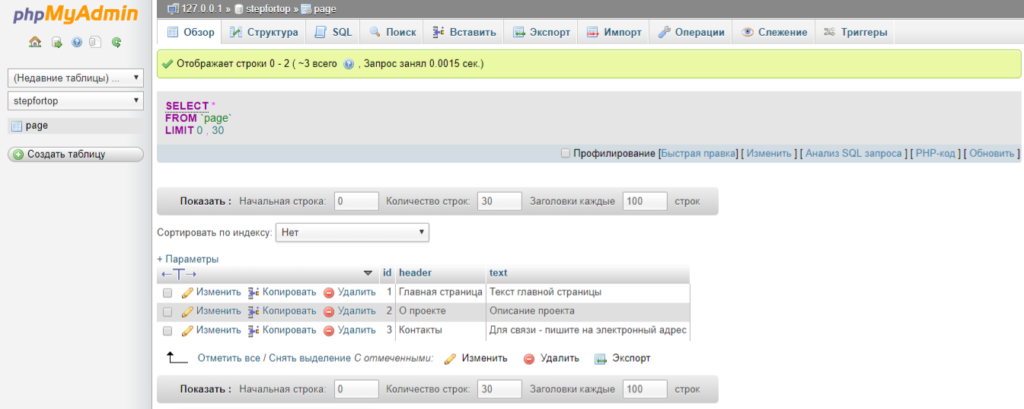Open the SQL tab
This screenshot has width=1024, height=409.
click(x=333, y=32)
